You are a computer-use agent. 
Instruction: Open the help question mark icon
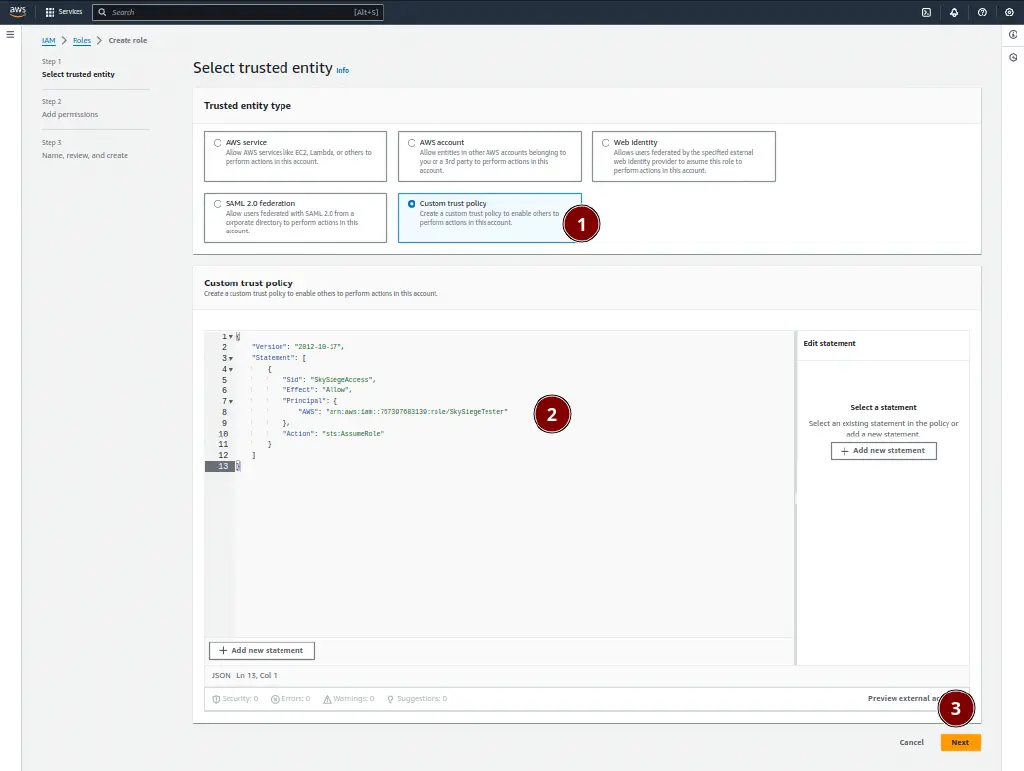tap(982, 12)
